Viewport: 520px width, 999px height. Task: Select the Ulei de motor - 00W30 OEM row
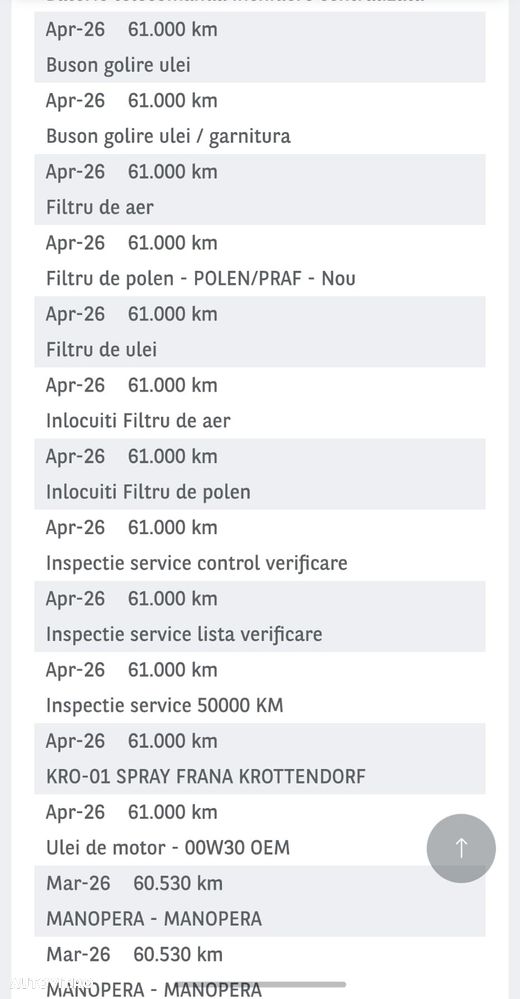point(260,830)
